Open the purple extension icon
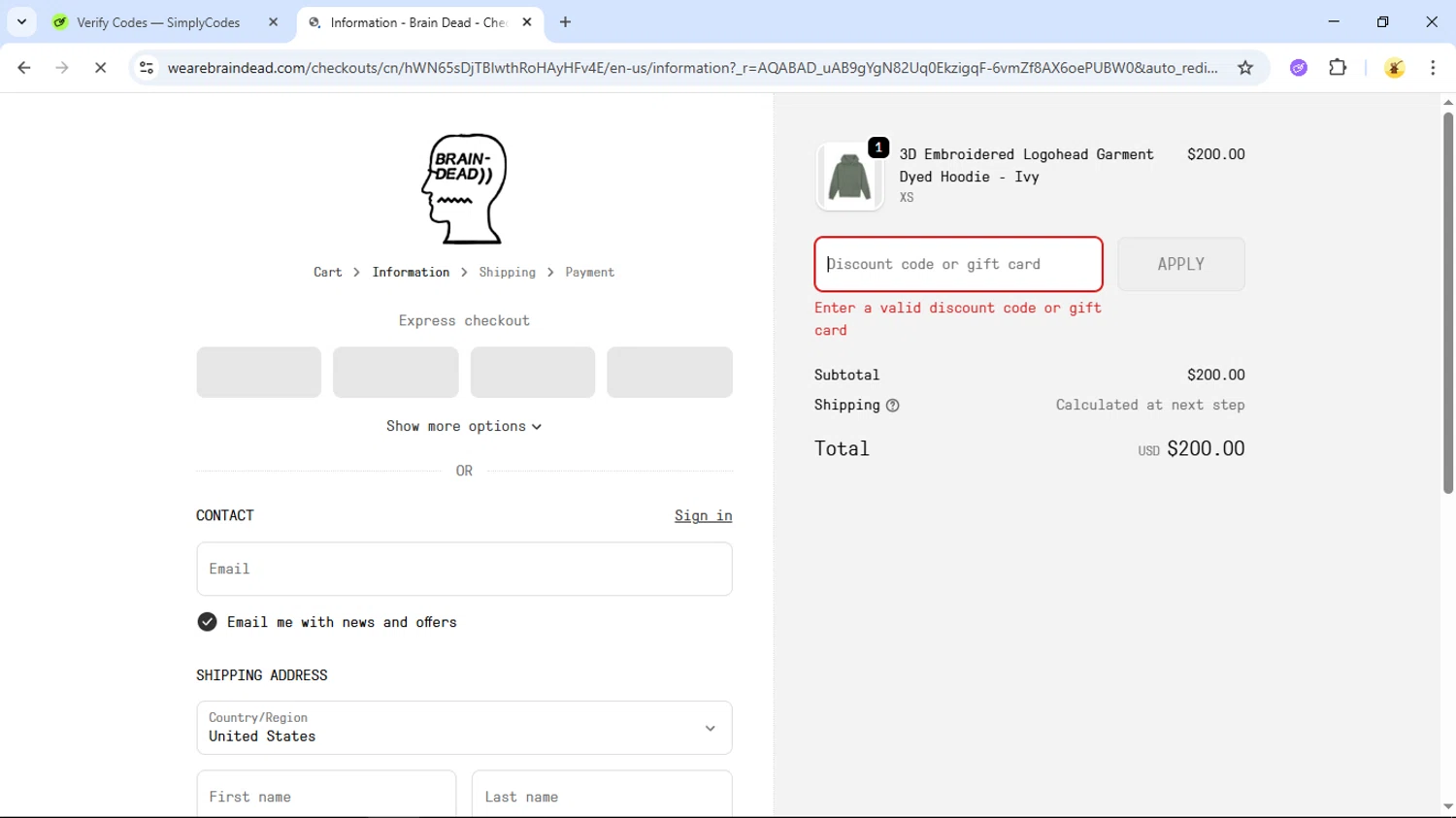1456x818 pixels. tap(1299, 68)
